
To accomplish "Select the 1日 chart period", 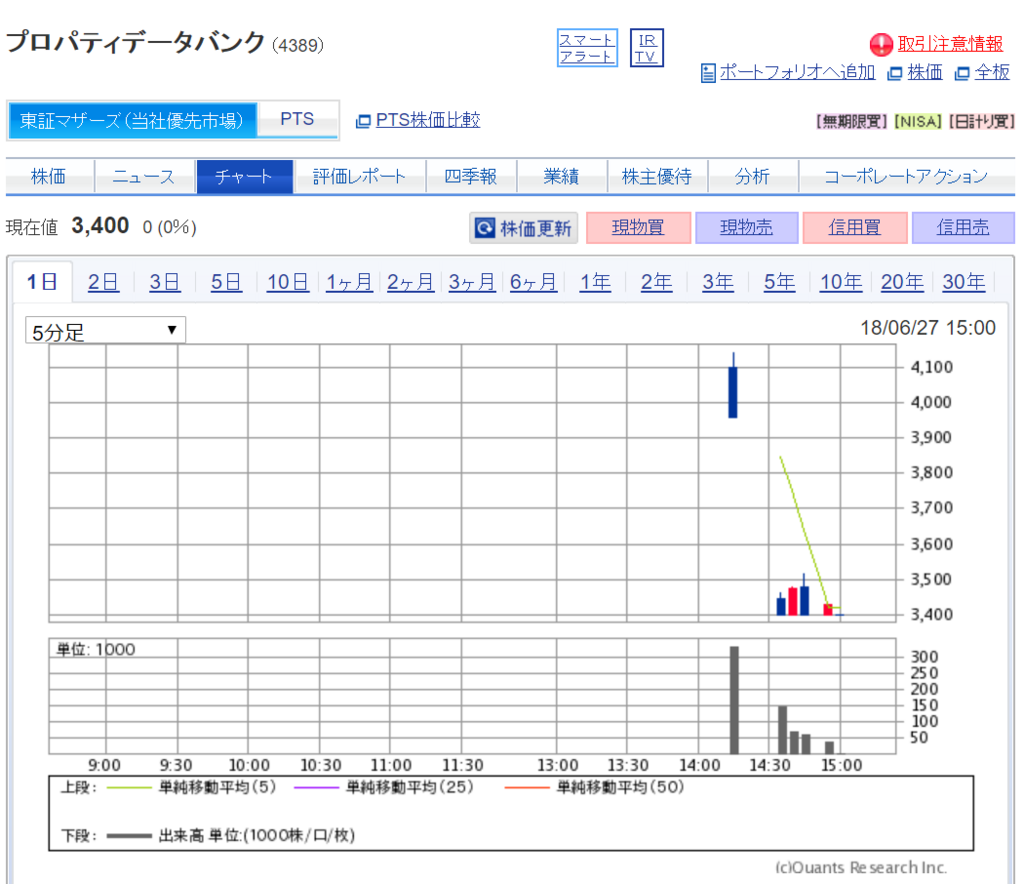I will (x=42, y=282).
